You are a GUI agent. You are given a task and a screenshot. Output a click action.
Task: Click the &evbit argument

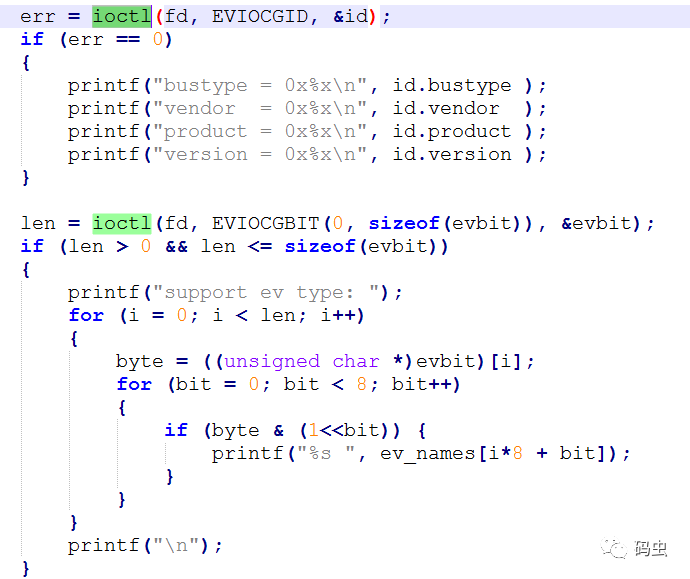tap(596, 223)
